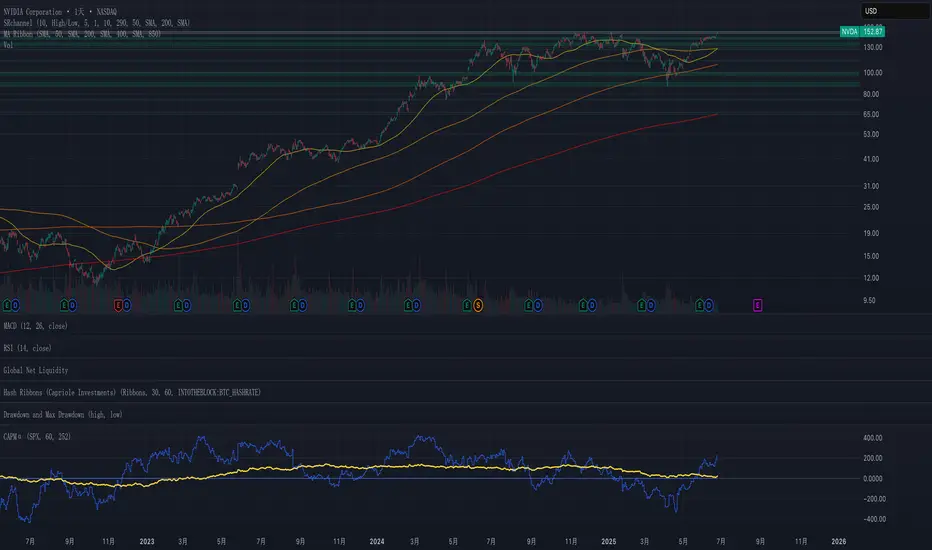Screen dimensions: 932x550
Task: Select the CAPMα (SPX, 60, 252) legend
Action: [37, 436]
